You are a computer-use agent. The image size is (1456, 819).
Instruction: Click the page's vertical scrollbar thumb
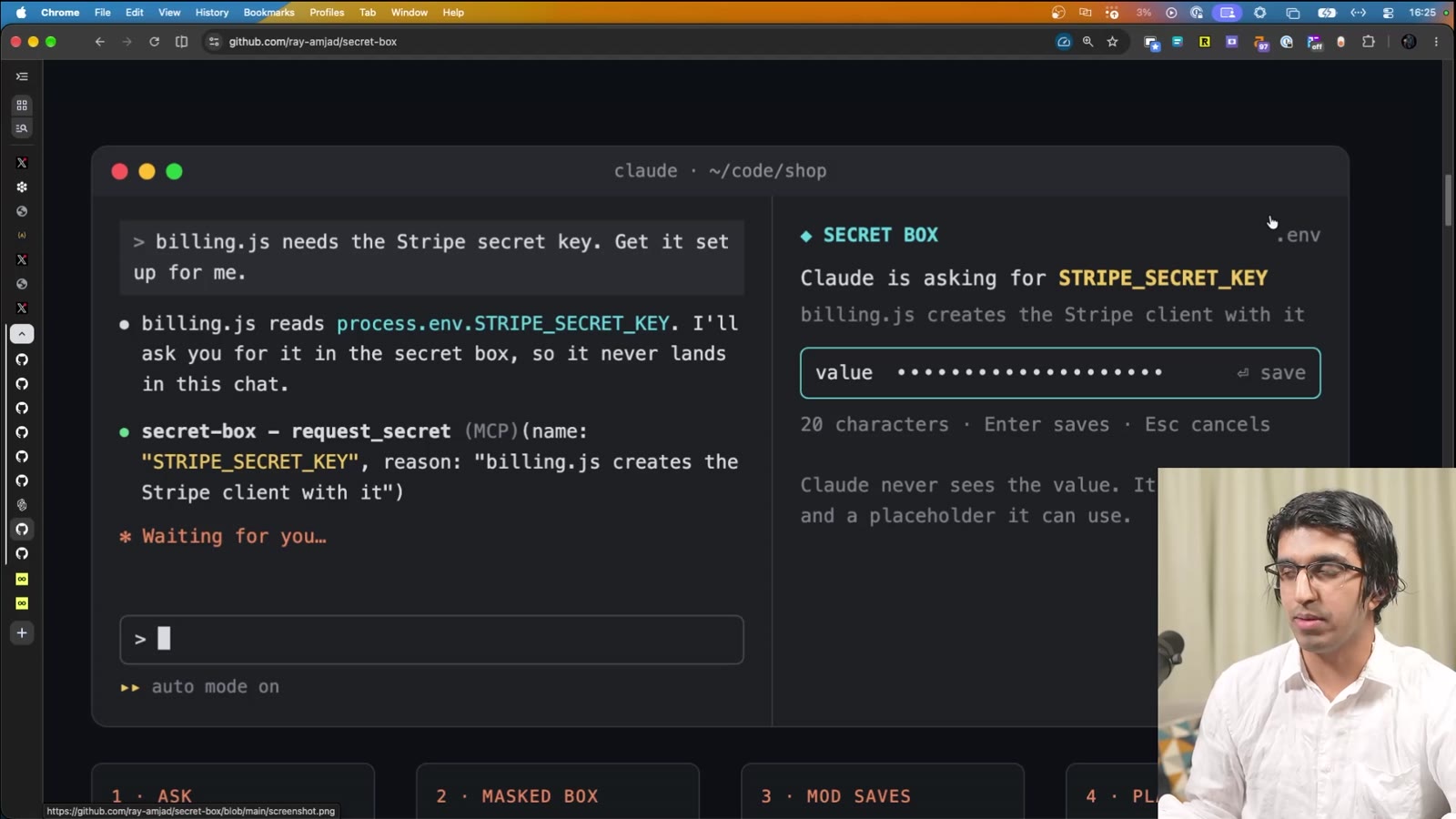pyautogui.click(x=1447, y=200)
